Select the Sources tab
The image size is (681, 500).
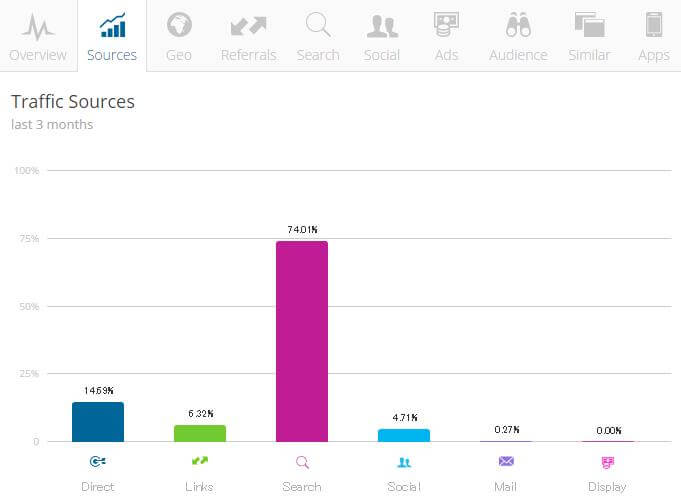112,36
